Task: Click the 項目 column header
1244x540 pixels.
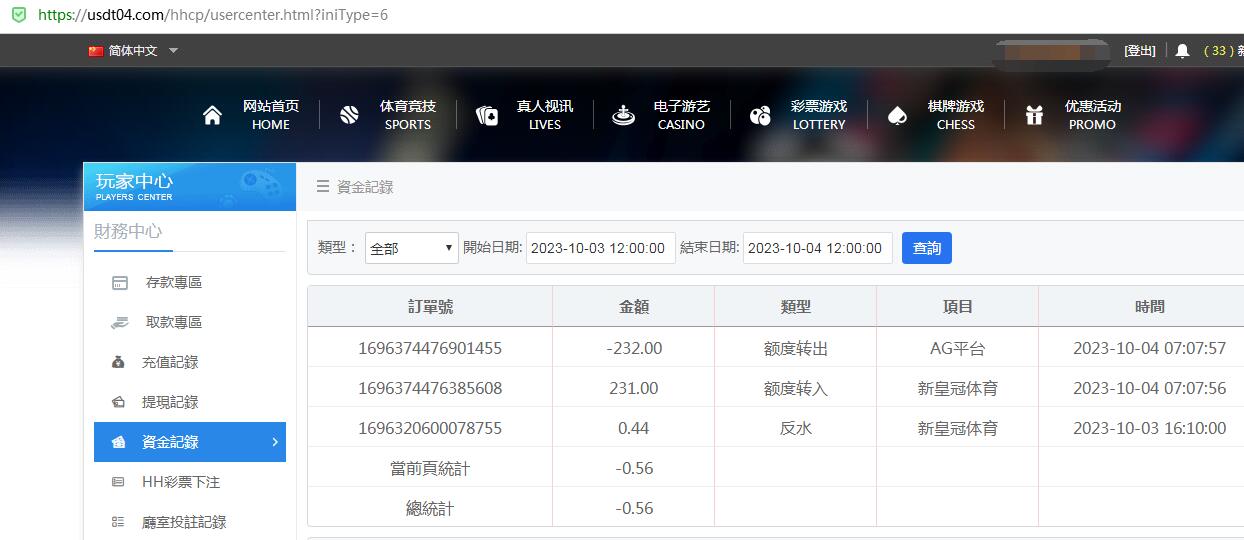Action: pos(958,307)
